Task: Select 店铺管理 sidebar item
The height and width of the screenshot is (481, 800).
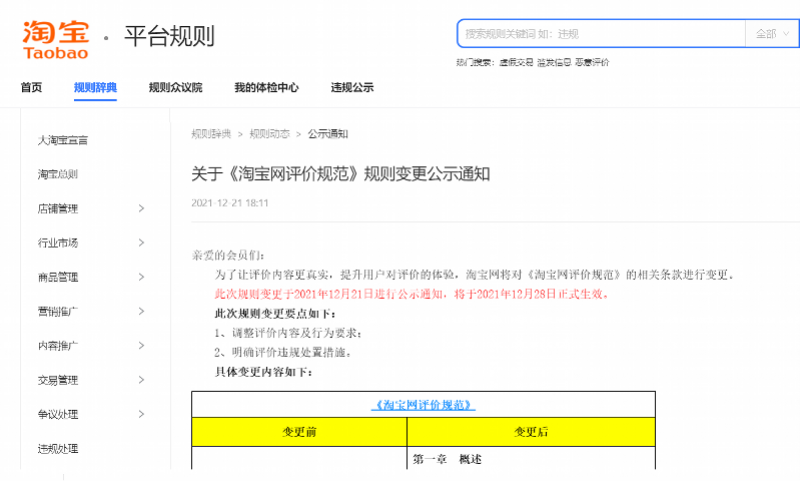Action: (x=58, y=209)
